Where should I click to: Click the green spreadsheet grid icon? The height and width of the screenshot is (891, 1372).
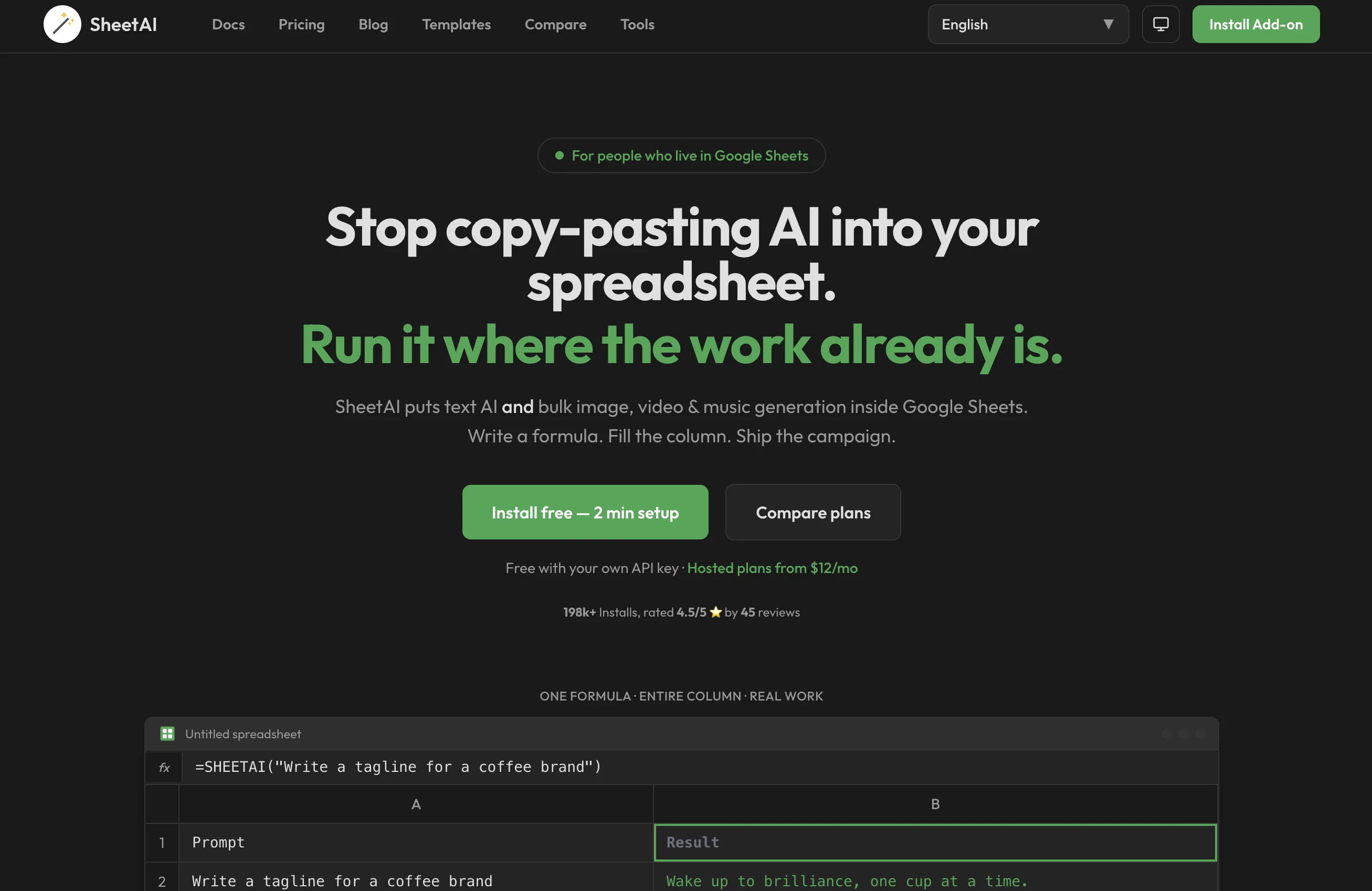167,733
